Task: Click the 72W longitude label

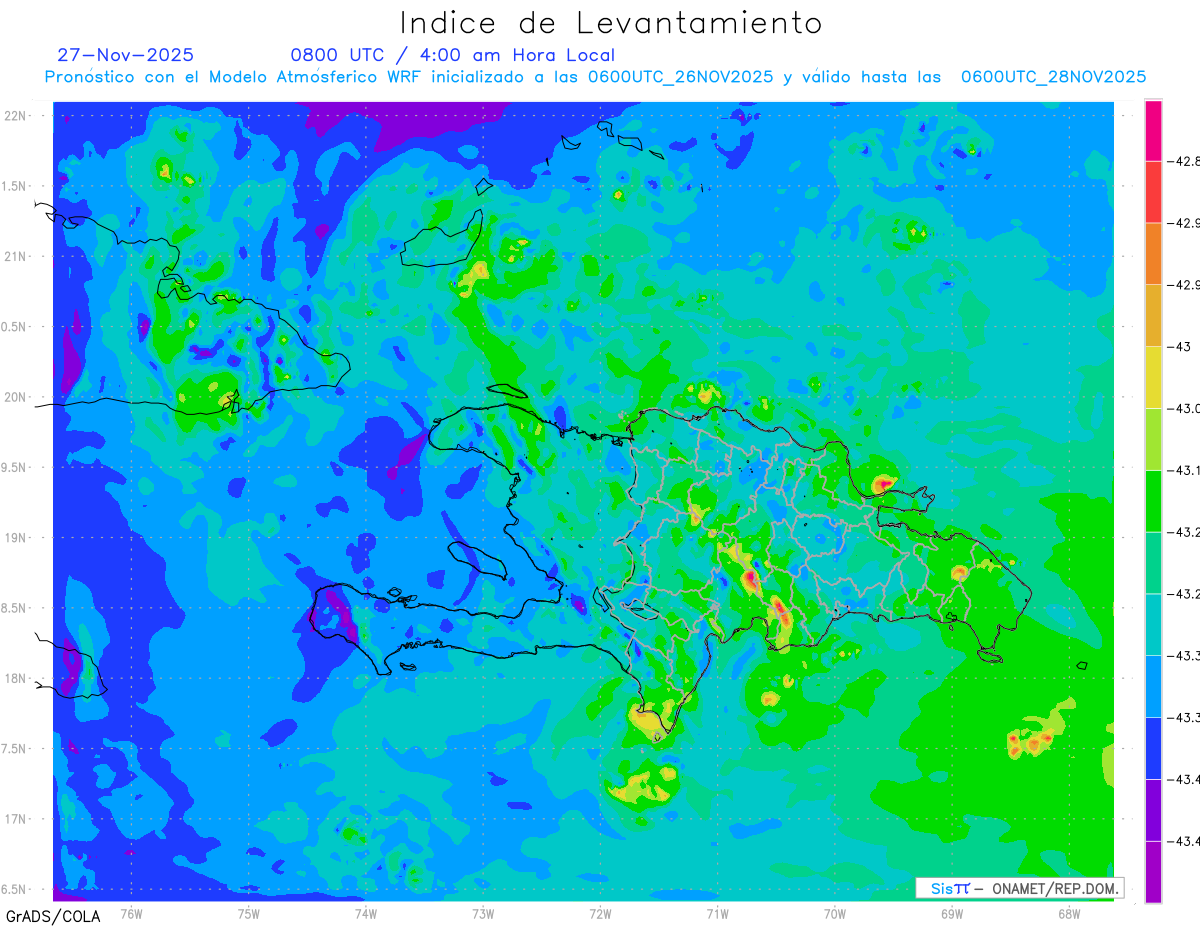Action: pos(600,914)
